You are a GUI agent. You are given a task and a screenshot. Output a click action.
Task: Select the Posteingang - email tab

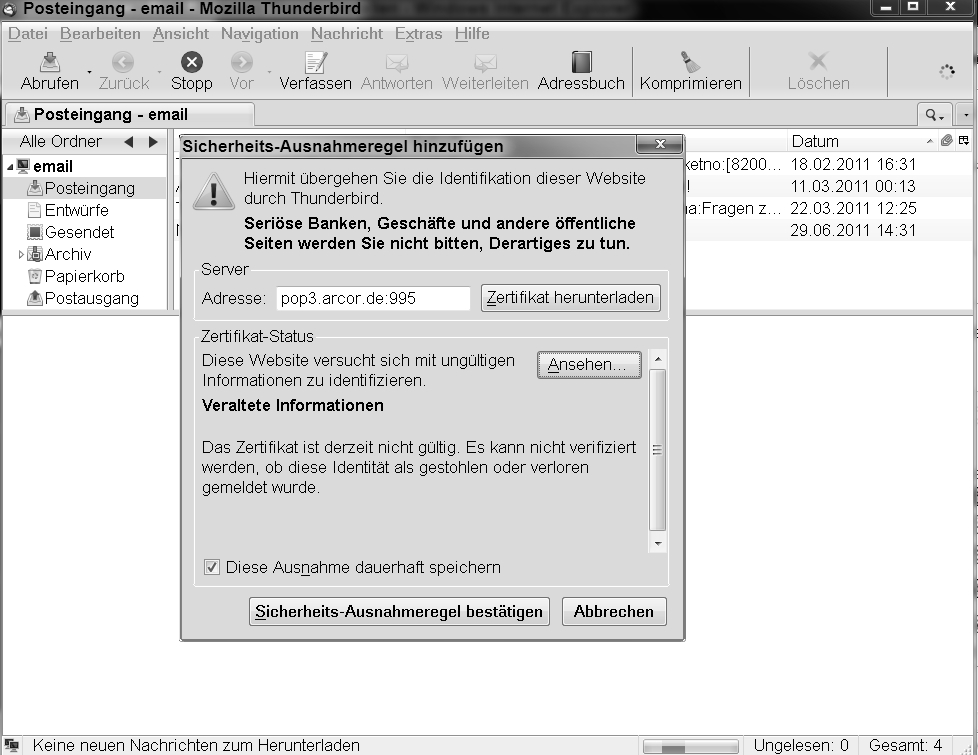pyautogui.click(x=130, y=114)
